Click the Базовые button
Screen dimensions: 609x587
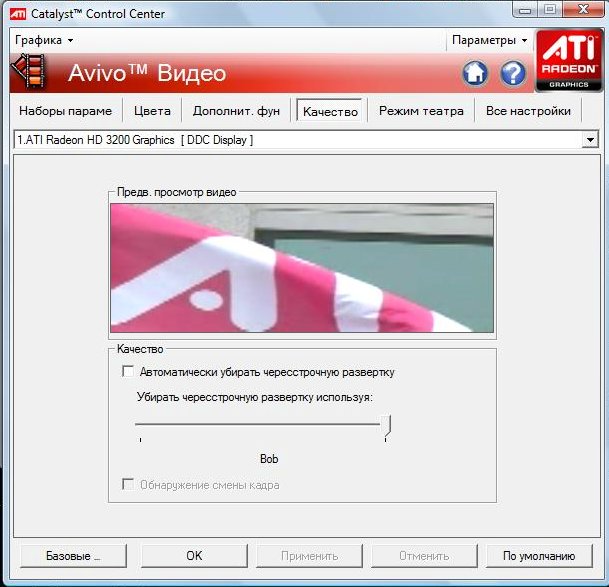pyautogui.click(x=73, y=556)
